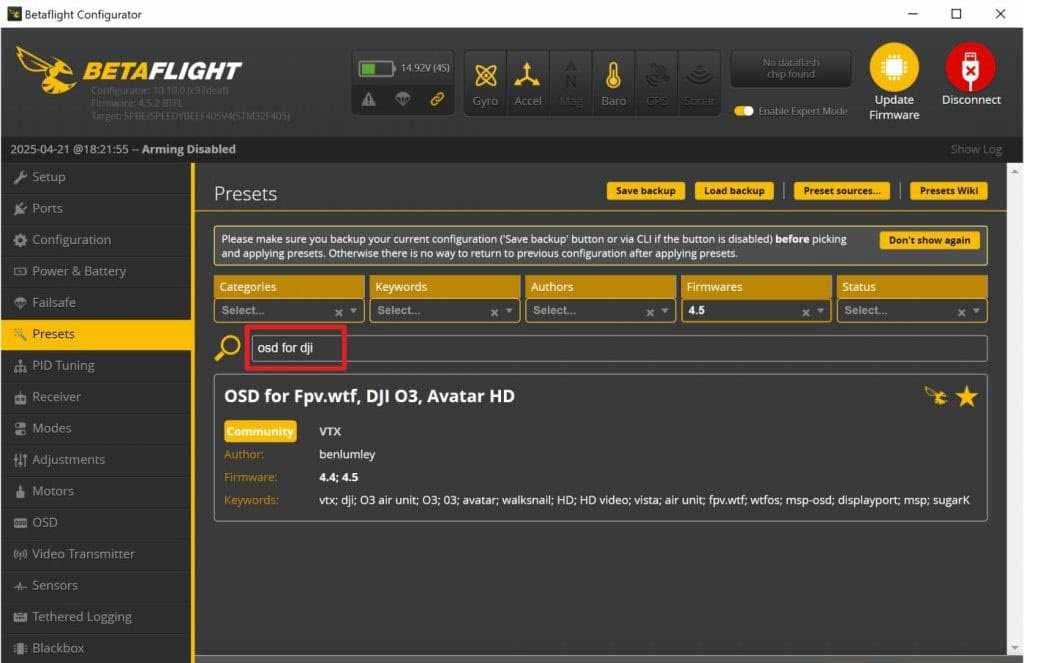Clear the Categories filter selection

pyautogui.click(x=339, y=312)
